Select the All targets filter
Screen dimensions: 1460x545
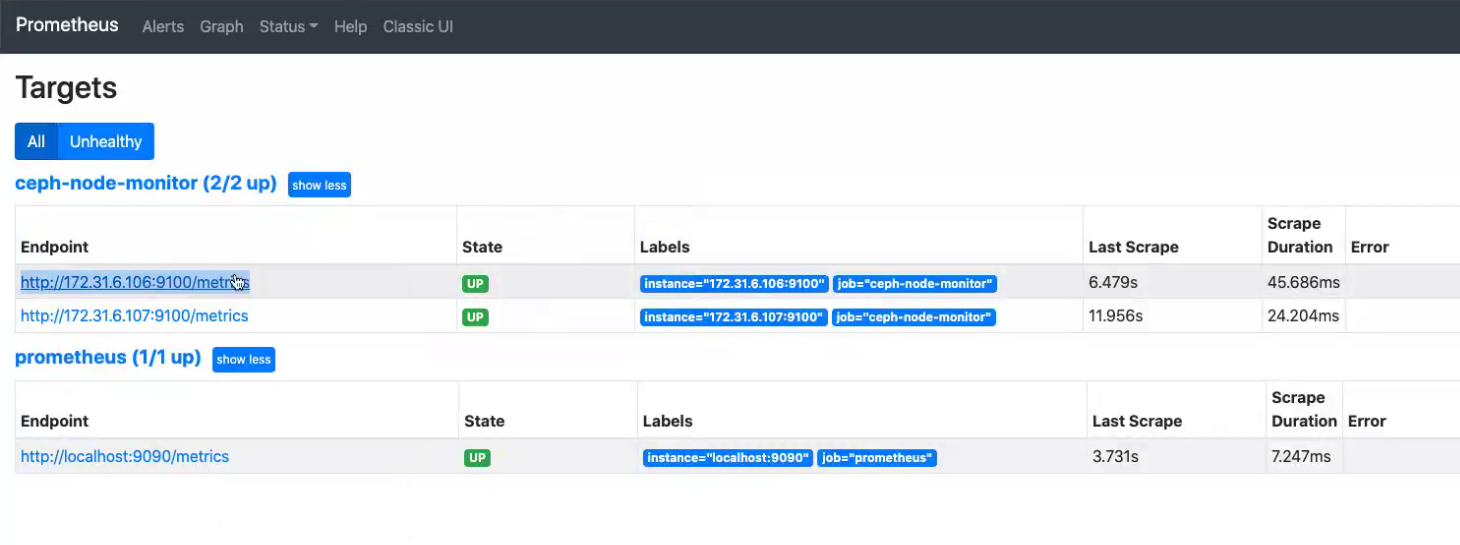tap(36, 141)
